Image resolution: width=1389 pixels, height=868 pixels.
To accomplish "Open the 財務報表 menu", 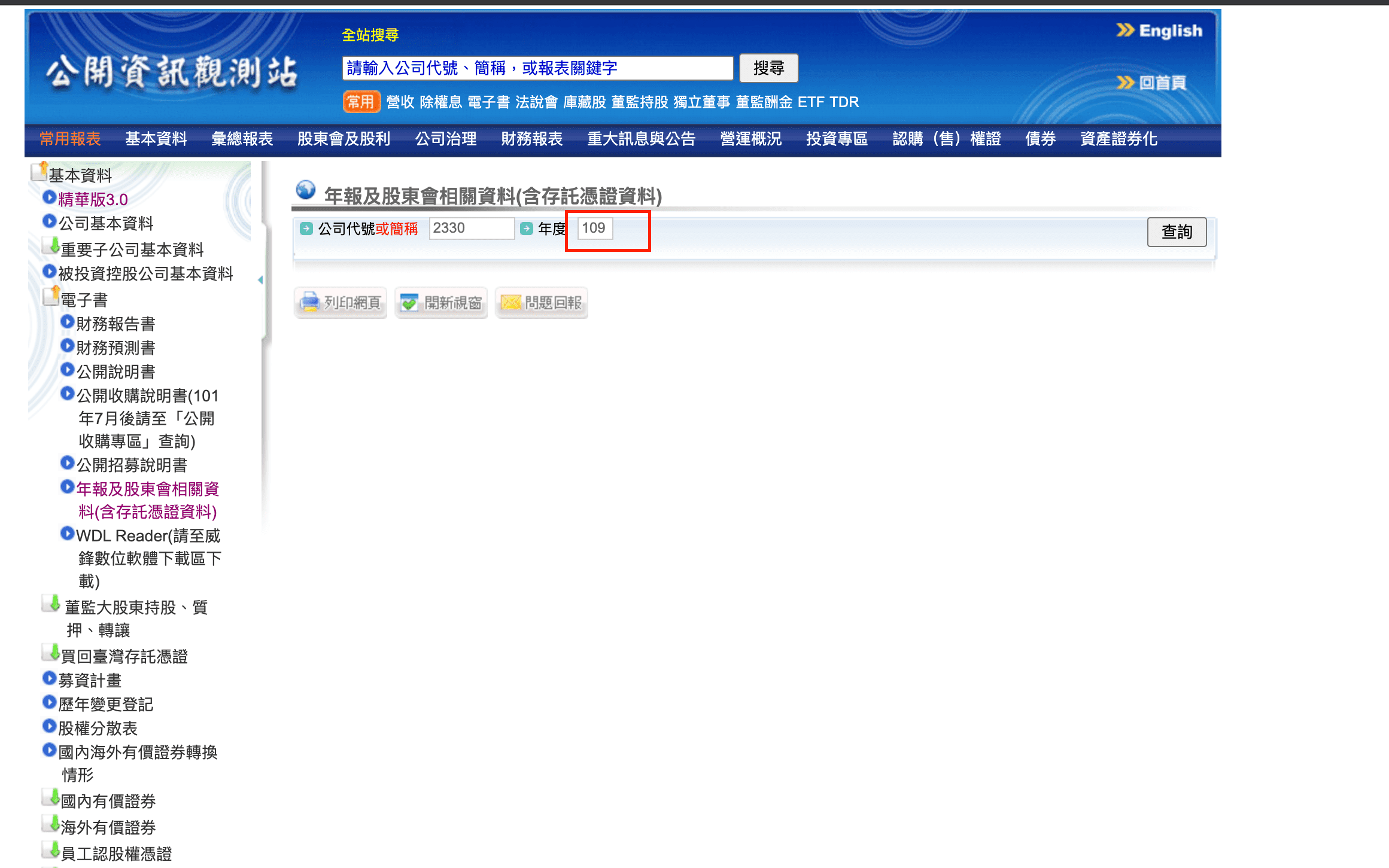I will pyautogui.click(x=531, y=139).
